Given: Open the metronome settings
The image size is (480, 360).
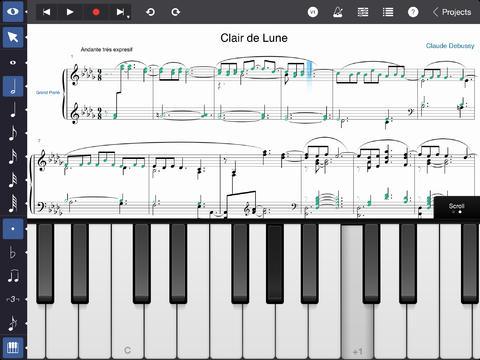Looking at the screenshot, I should point(338,12).
